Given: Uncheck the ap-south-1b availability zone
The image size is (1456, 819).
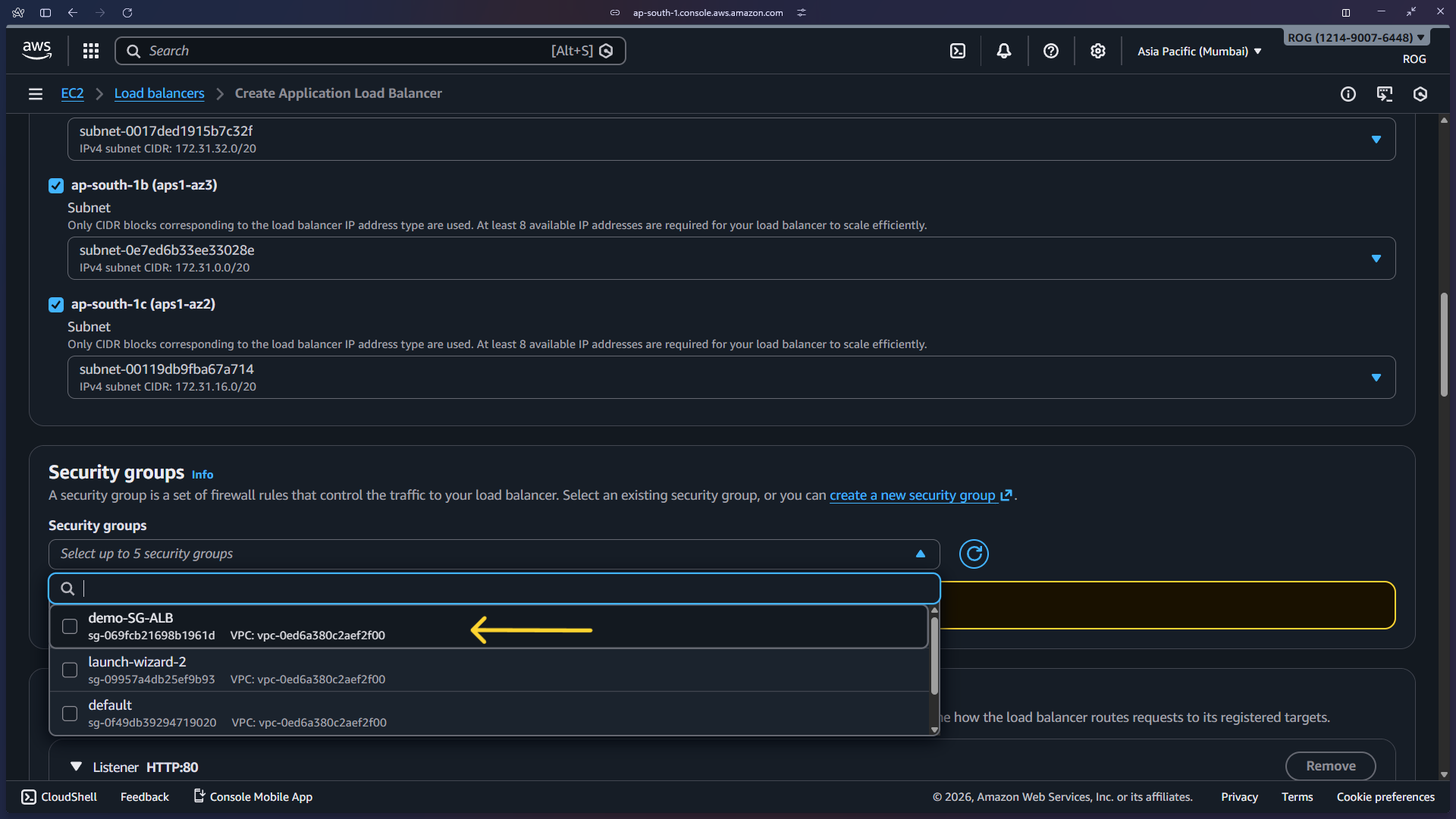Looking at the screenshot, I should click(55, 185).
